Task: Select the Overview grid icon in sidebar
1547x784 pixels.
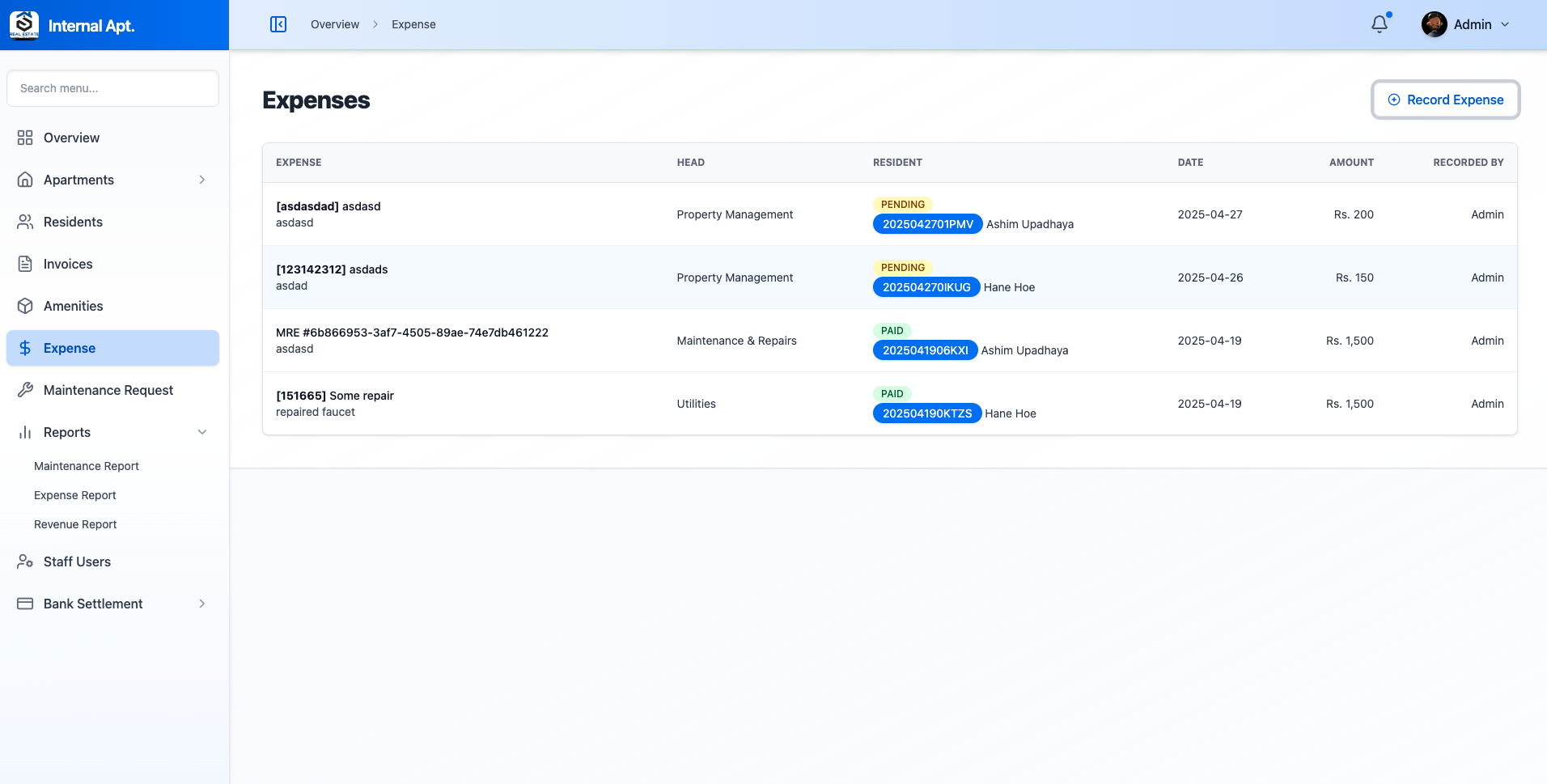Action: point(24,138)
